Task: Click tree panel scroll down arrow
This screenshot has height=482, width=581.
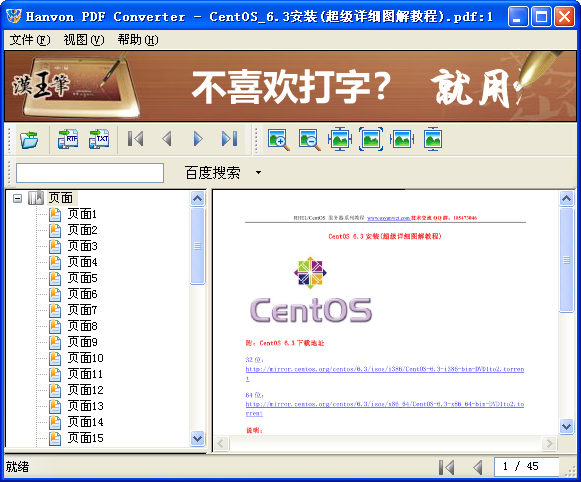Action: [x=197, y=438]
